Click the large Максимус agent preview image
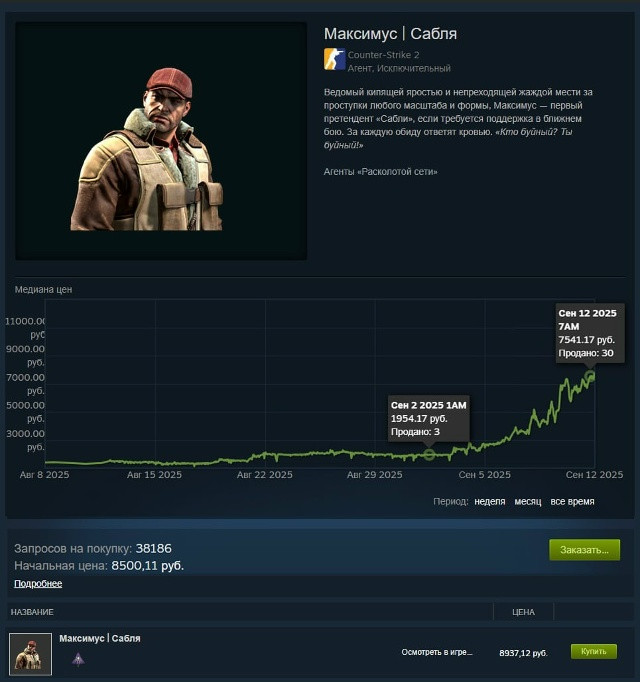 [x=161, y=141]
